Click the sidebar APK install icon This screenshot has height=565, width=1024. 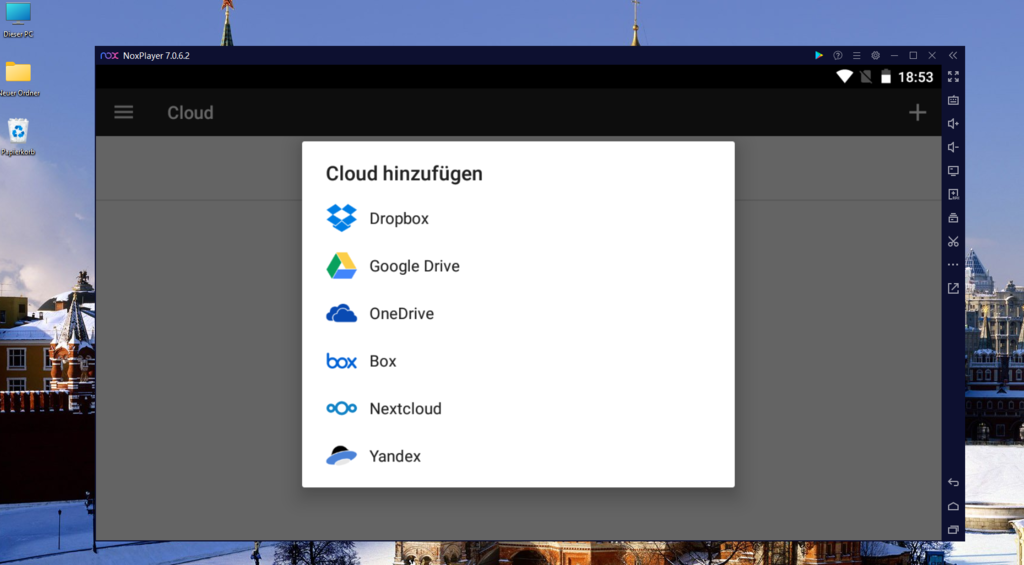(953, 194)
